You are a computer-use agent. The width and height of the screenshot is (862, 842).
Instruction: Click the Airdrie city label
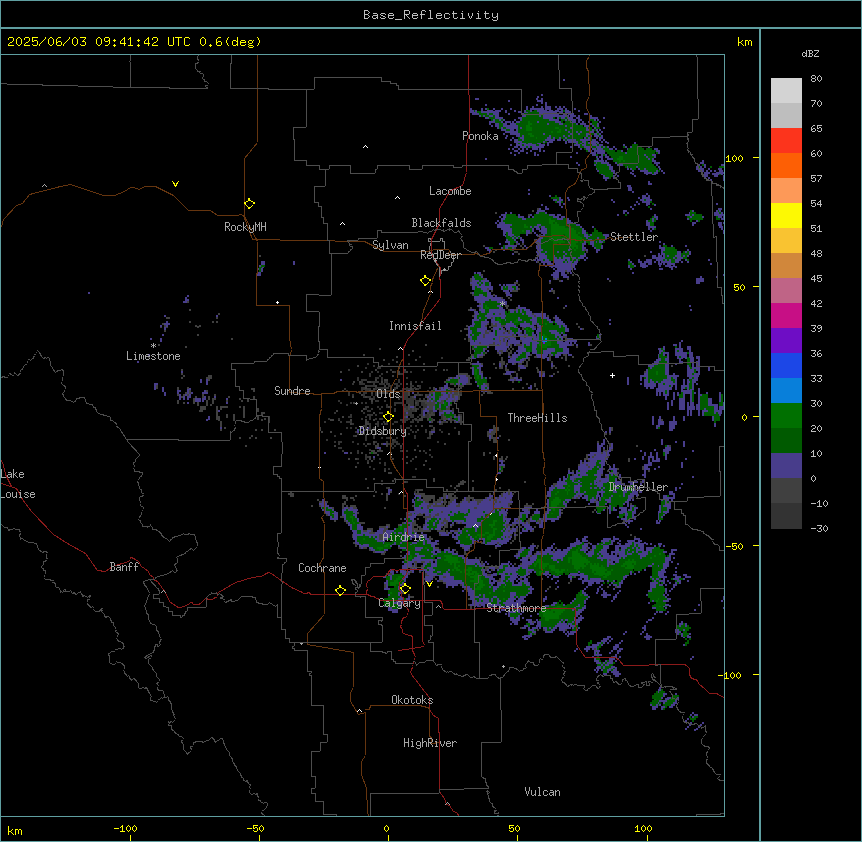click(x=404, y=537)
